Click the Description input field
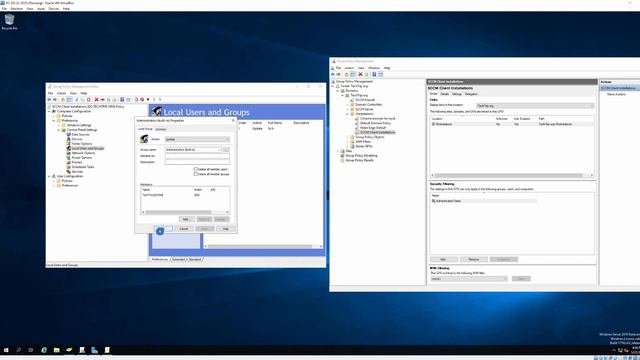The width and height of the screenshot is (640, 360). [x=197, y=162]
